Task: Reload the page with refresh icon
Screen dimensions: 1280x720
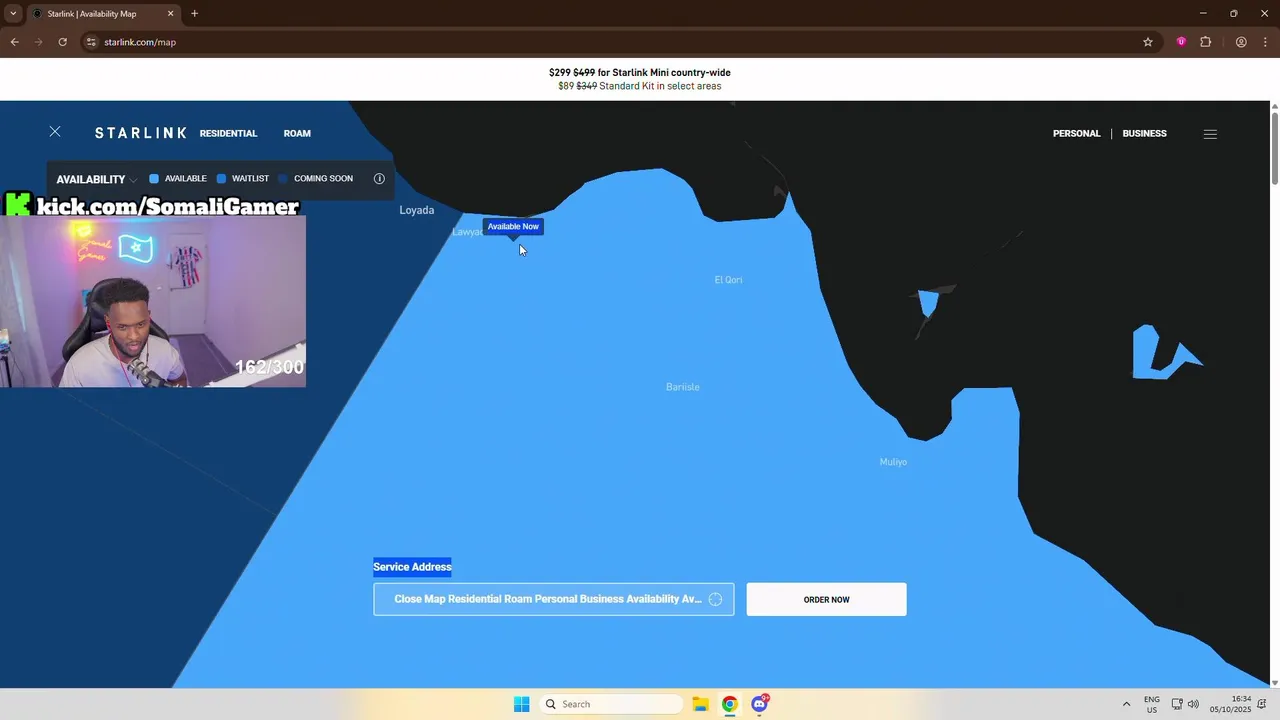Action: (62, 42)
